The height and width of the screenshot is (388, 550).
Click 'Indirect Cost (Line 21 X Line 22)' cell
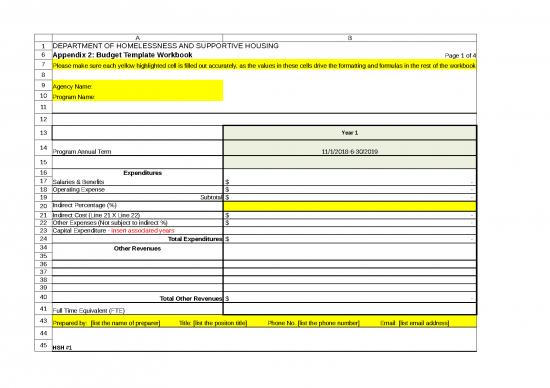138,215
